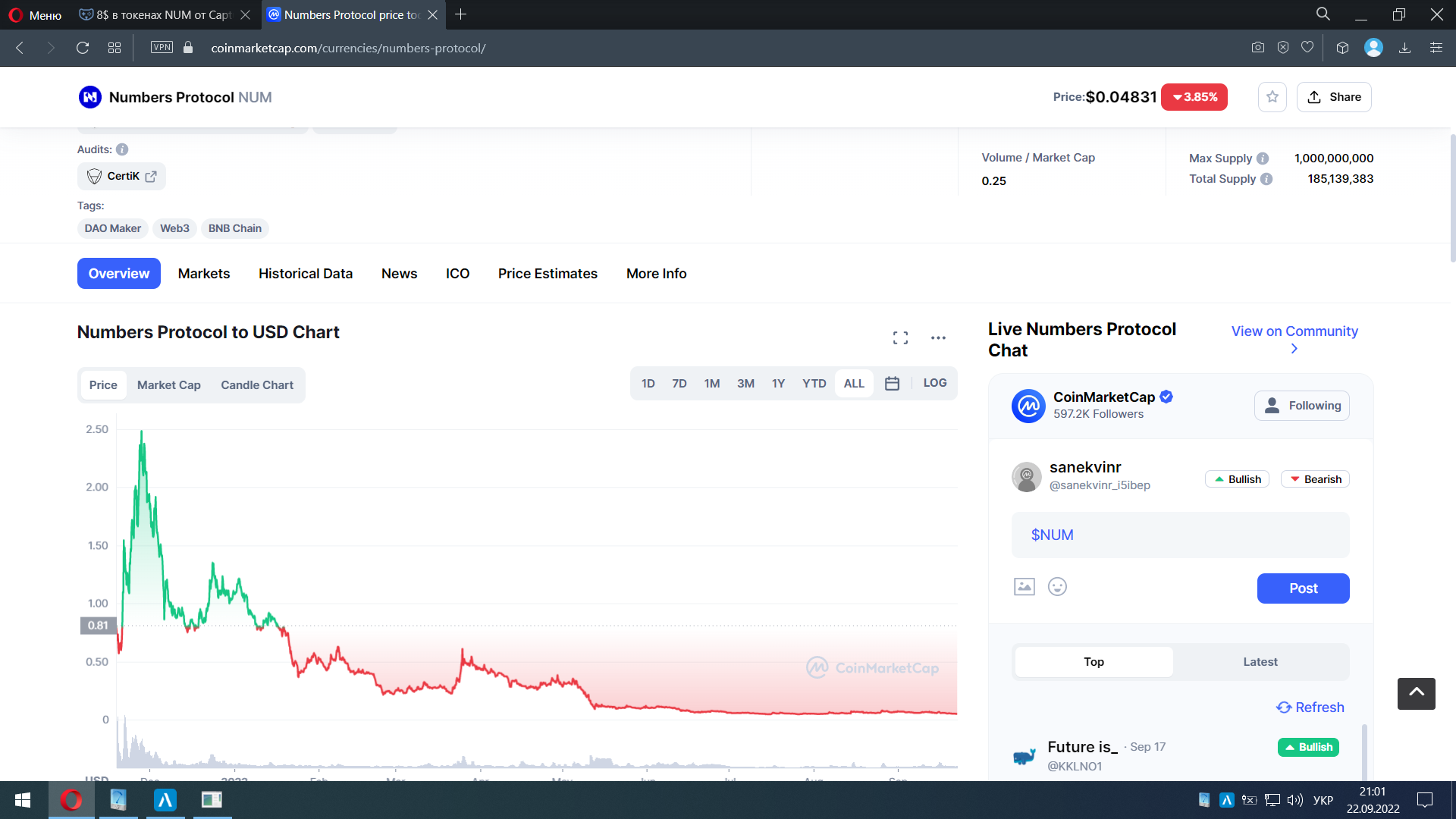
Task: Open emoji picker in chat
Action: (x=1057, y=587)
